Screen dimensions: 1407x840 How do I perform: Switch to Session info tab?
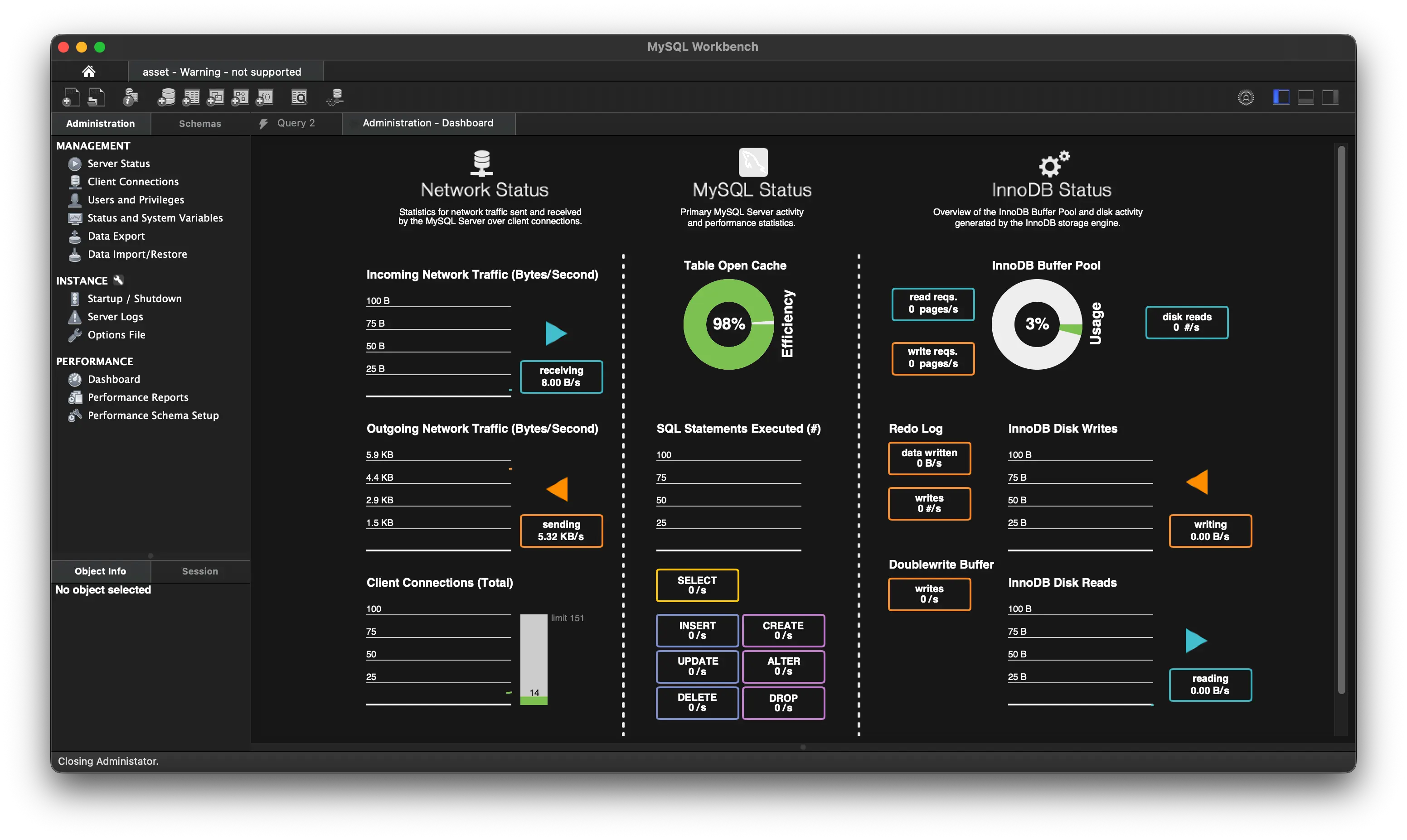pyautogui.click(x=200, y=571)
